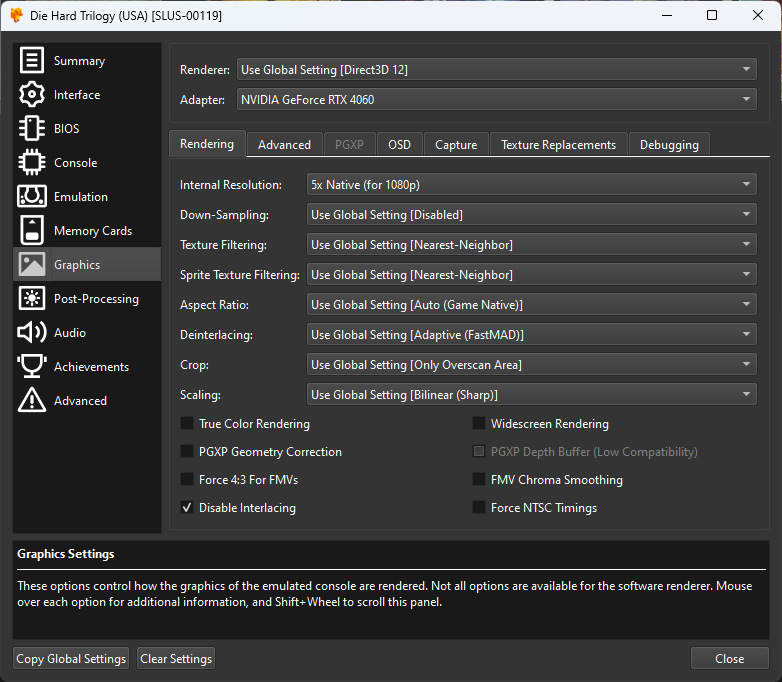This screenshot has height=682, width=782.
Task: Open the Summary page icon
Action: coord(32,60)
